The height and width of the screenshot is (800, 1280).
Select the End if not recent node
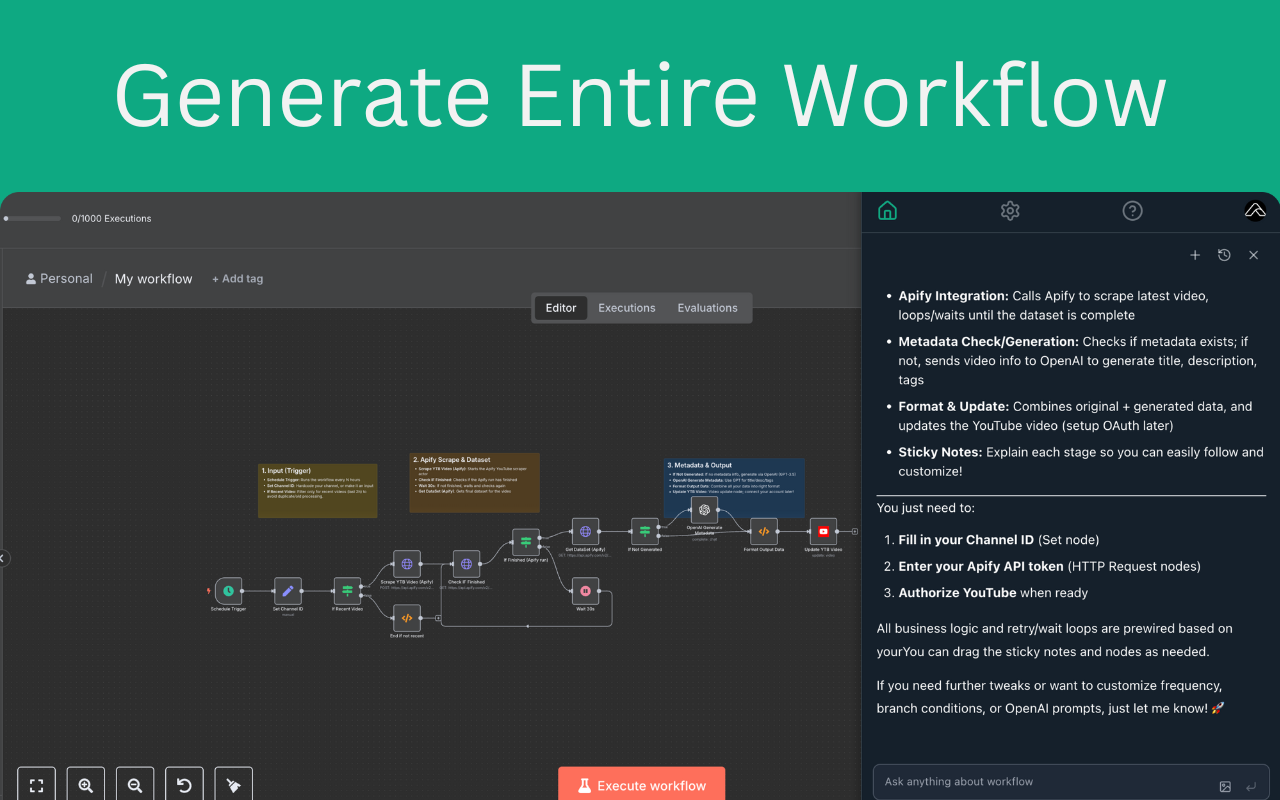point(407,618)
